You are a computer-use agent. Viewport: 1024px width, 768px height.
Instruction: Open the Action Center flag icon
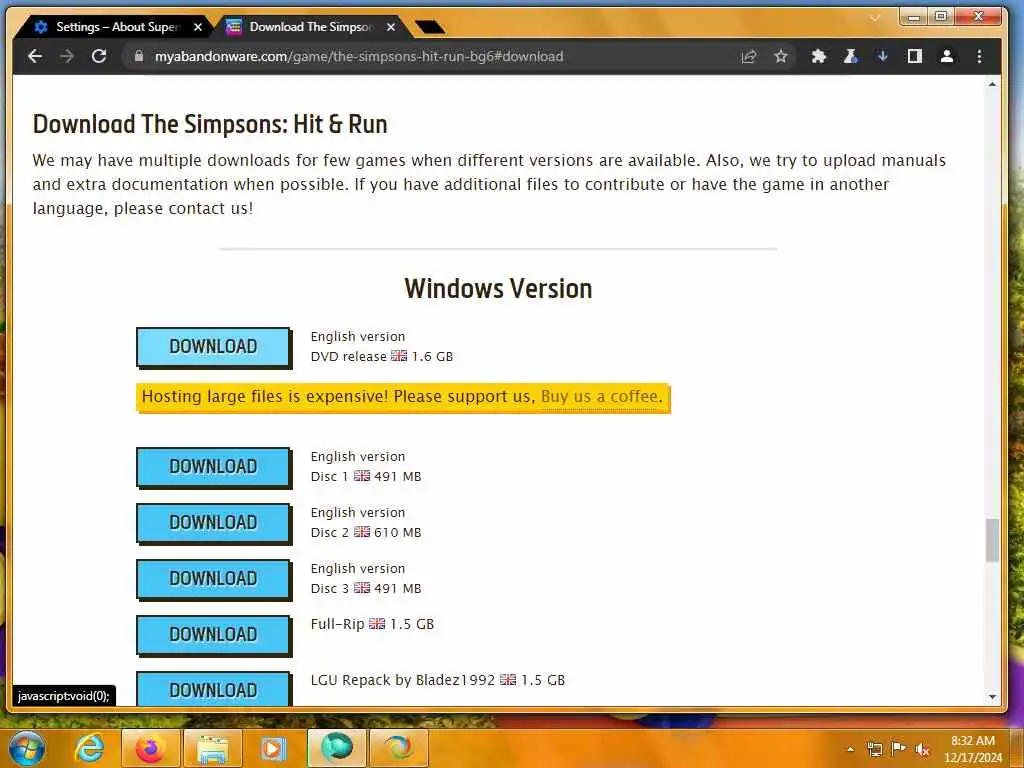tap(899, 748)
